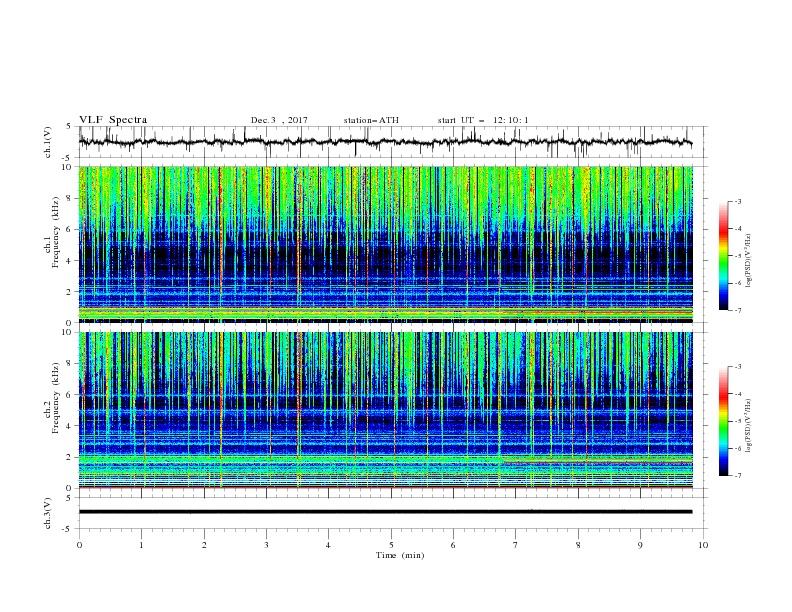Click the ch.1 voltage waveform trace

(385, 142)
